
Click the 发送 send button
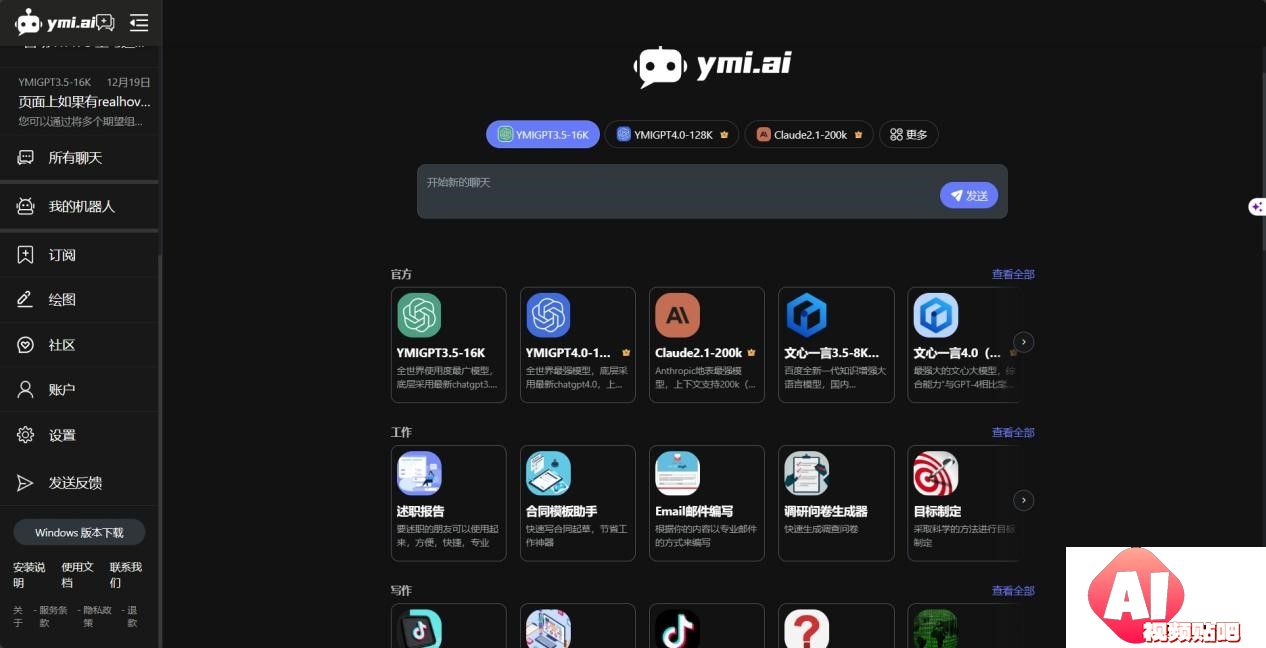tap(968, 195)
